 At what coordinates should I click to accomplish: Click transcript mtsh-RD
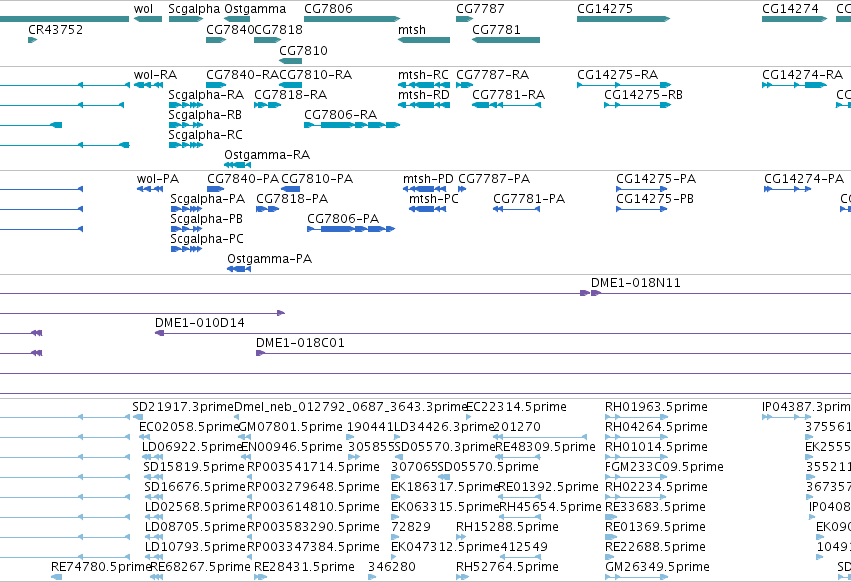coord(424,105)
